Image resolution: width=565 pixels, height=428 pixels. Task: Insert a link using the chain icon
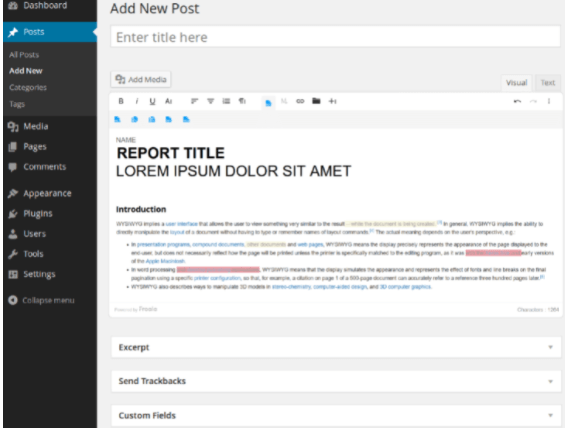(300, 101)
